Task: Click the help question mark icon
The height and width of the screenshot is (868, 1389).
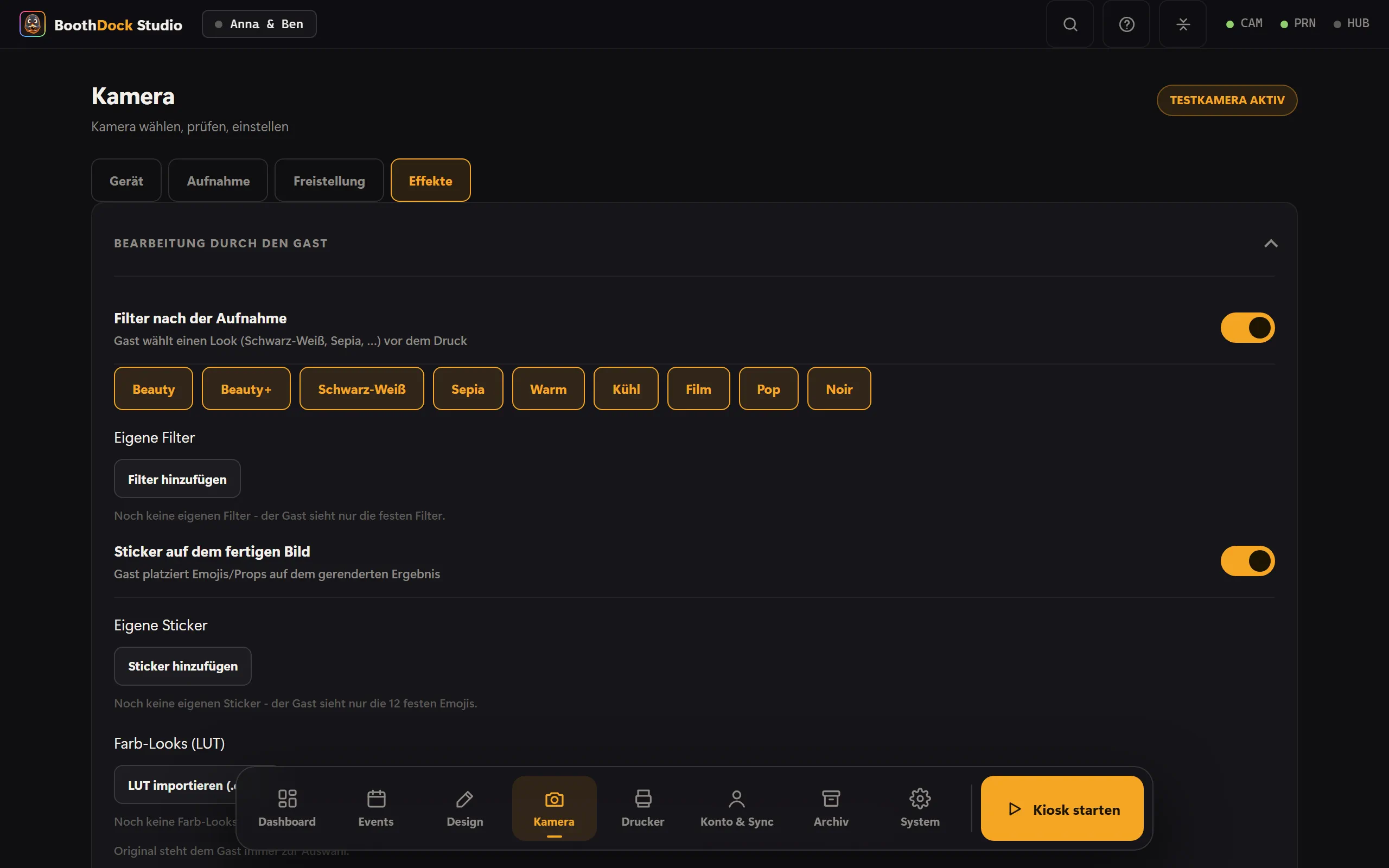Action: [1126, 24]
